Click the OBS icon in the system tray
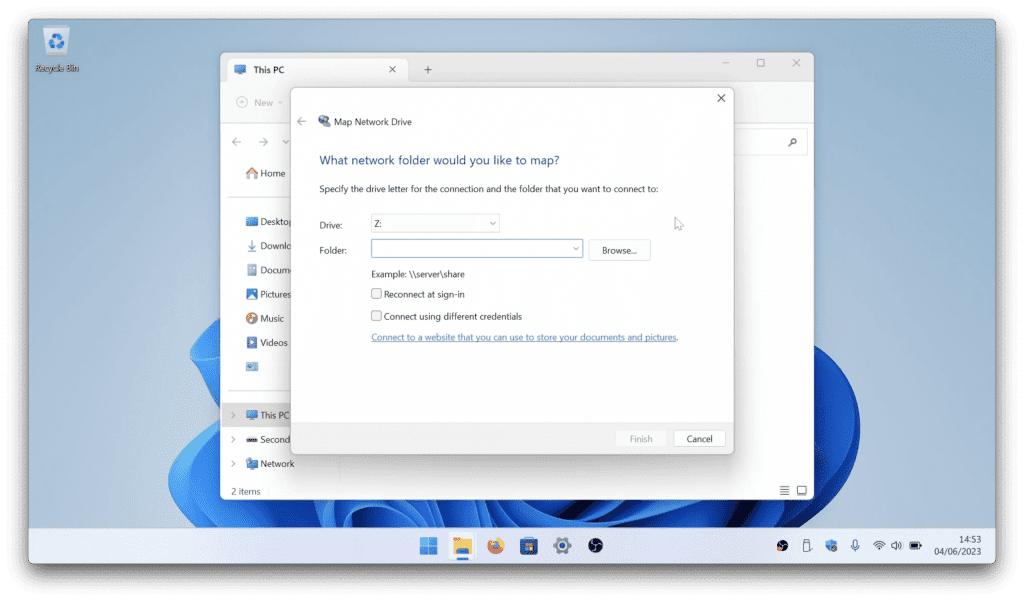Screen dimensions: 1024x601 coord(782,545)
